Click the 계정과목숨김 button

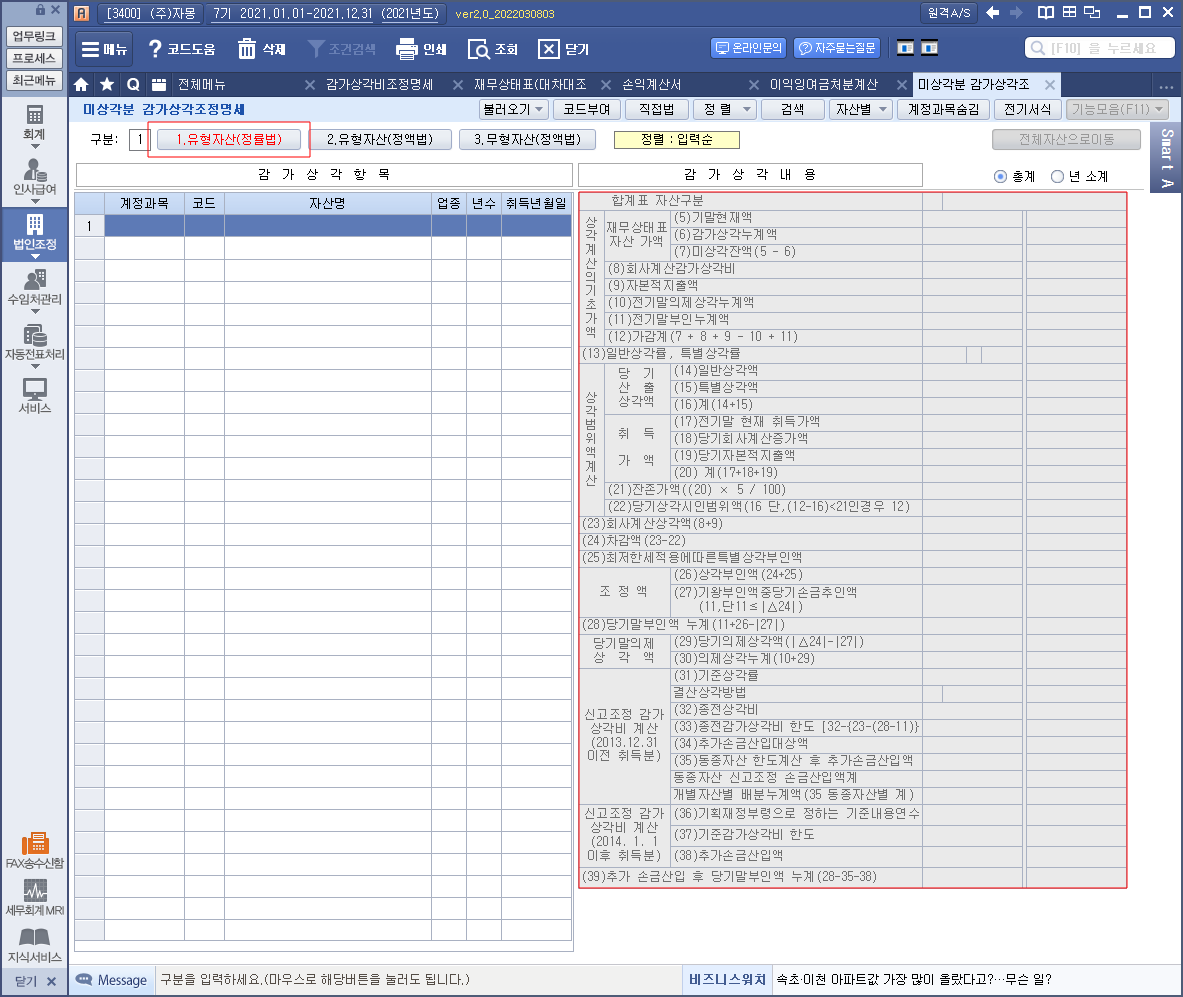(943, 109)
